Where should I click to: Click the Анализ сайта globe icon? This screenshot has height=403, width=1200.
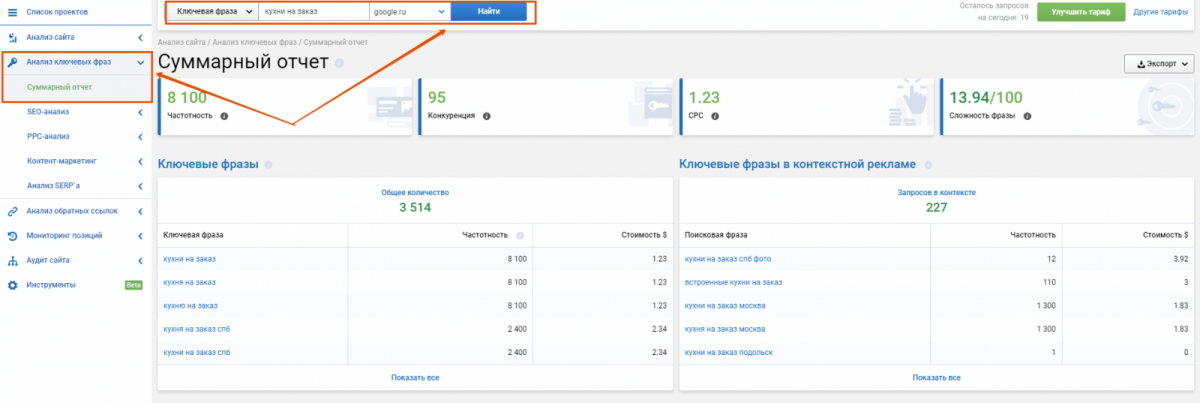12,37
